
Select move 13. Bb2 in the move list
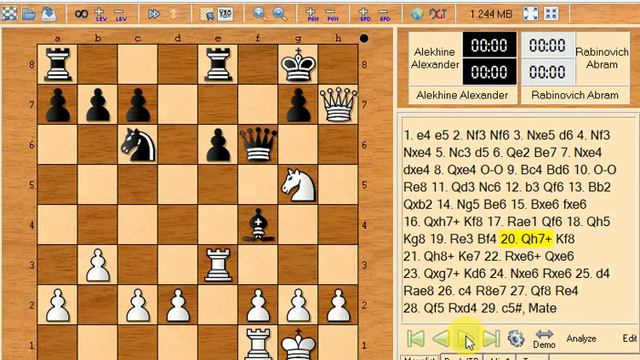(589, 187)
